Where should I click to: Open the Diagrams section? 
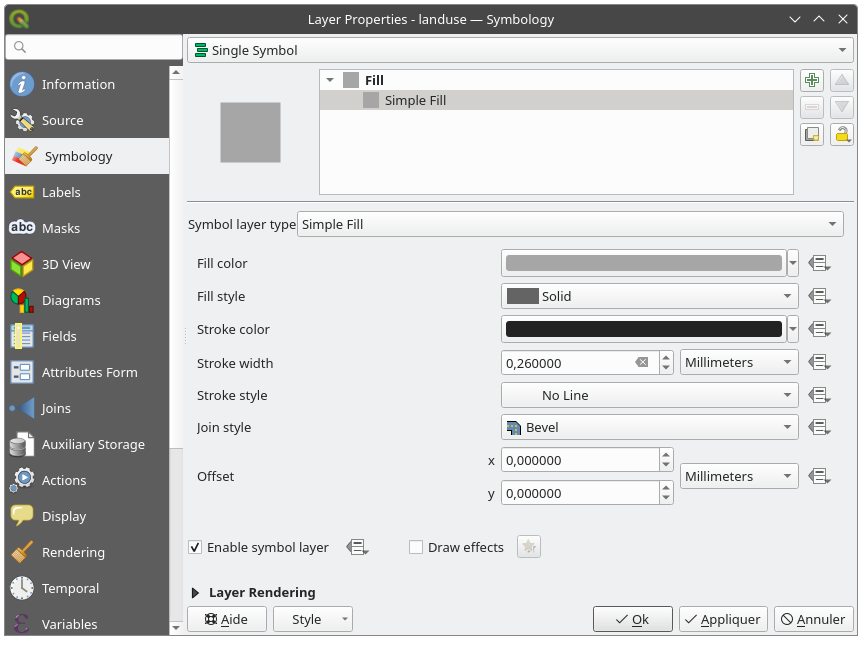coord(62,300)
